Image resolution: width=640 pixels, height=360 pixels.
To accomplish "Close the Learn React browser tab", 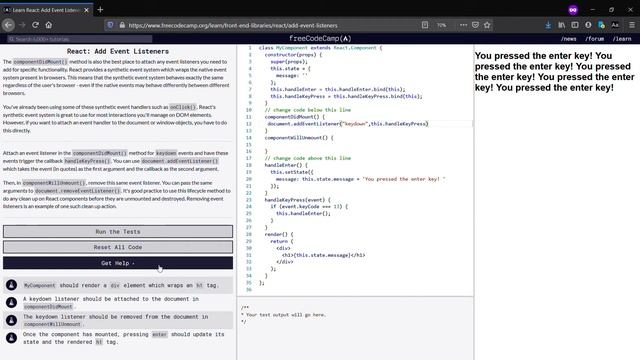I will pos(87,10).
